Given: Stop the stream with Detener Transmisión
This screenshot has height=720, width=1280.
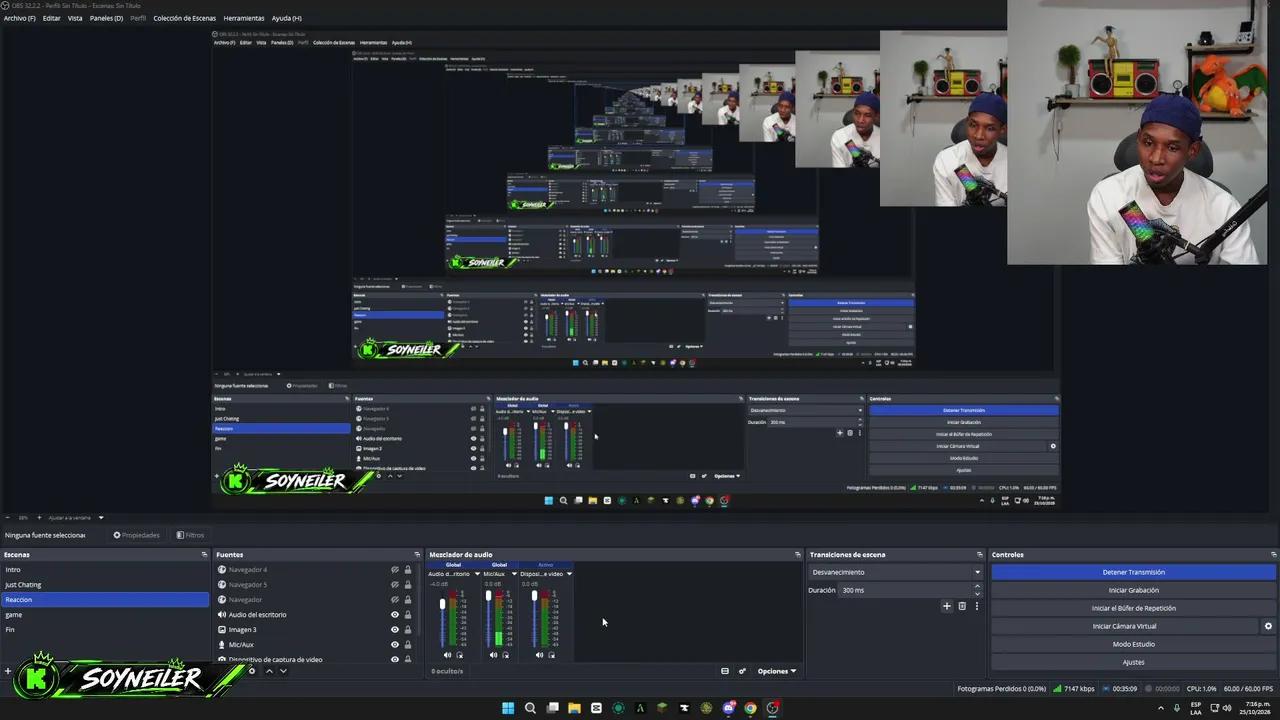Looking at the screenshot, I should tap(1134, 572).
